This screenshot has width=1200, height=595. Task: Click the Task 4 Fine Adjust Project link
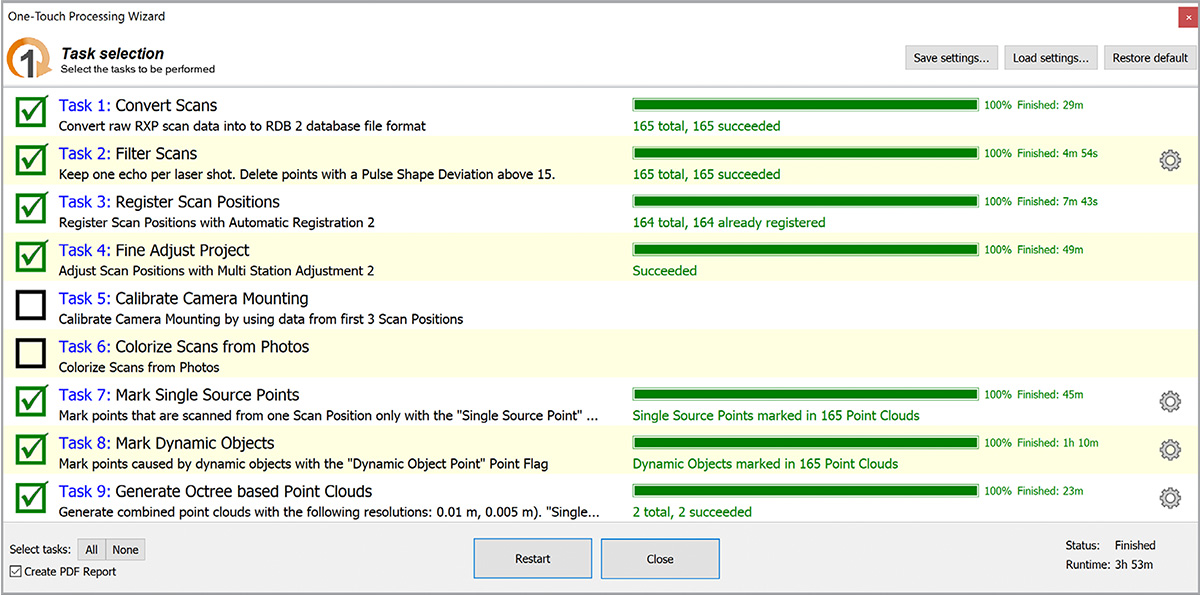click(x=154, y=250)
